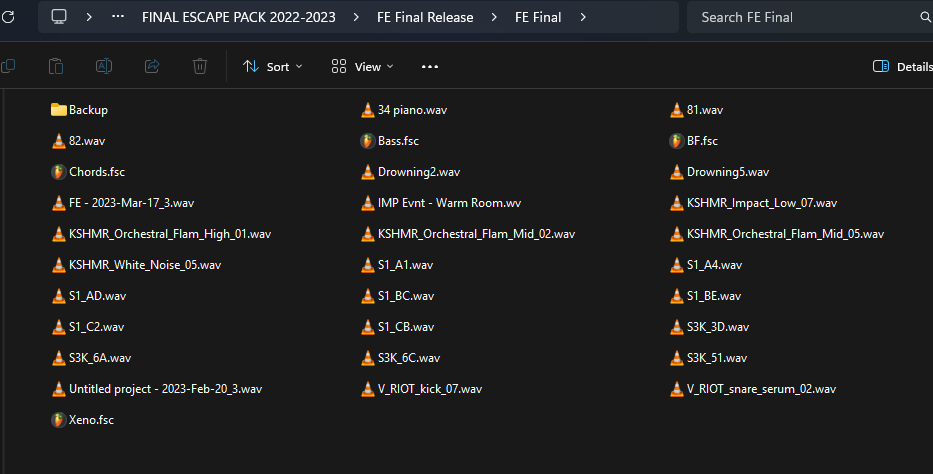Image resolution: width=933 pixels, height=474 pixels.
Task: Select KSHMR_Orchestral_Flam_High_01.wav icon
Action: click(58, 233)
